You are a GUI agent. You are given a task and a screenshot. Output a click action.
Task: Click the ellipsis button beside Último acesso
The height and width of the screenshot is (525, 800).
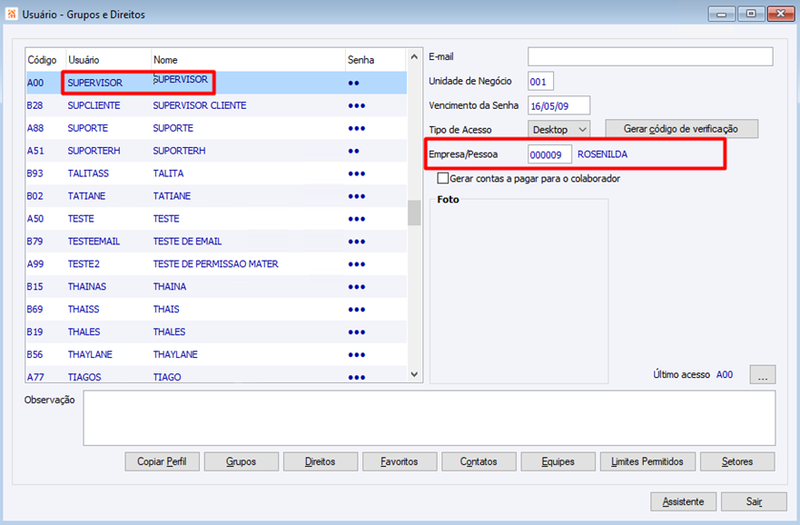(762, 374)
